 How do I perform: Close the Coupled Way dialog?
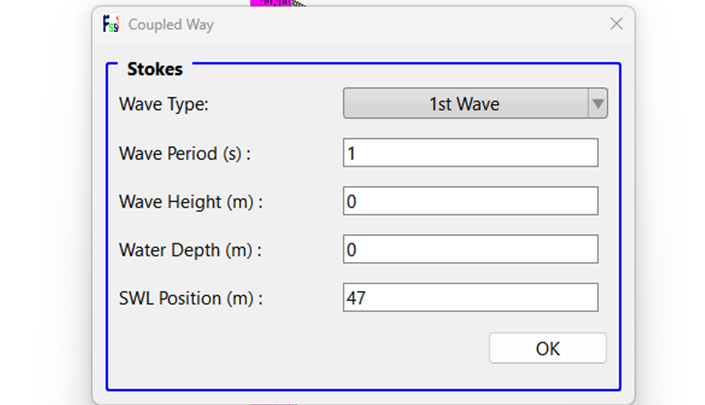point(616,23)
